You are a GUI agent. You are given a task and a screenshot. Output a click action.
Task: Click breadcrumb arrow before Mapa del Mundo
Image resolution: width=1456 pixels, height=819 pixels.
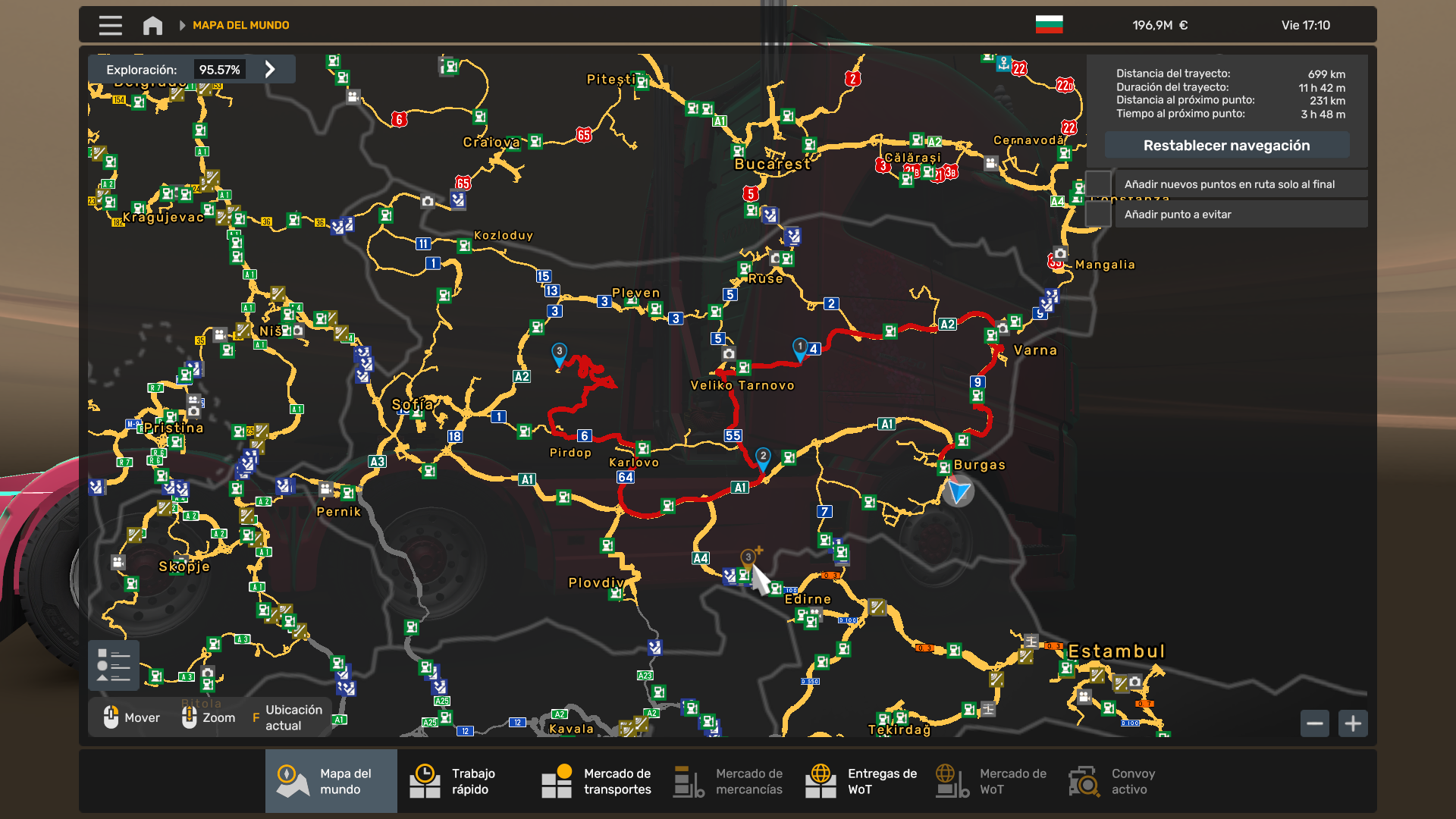pos(182,25)
